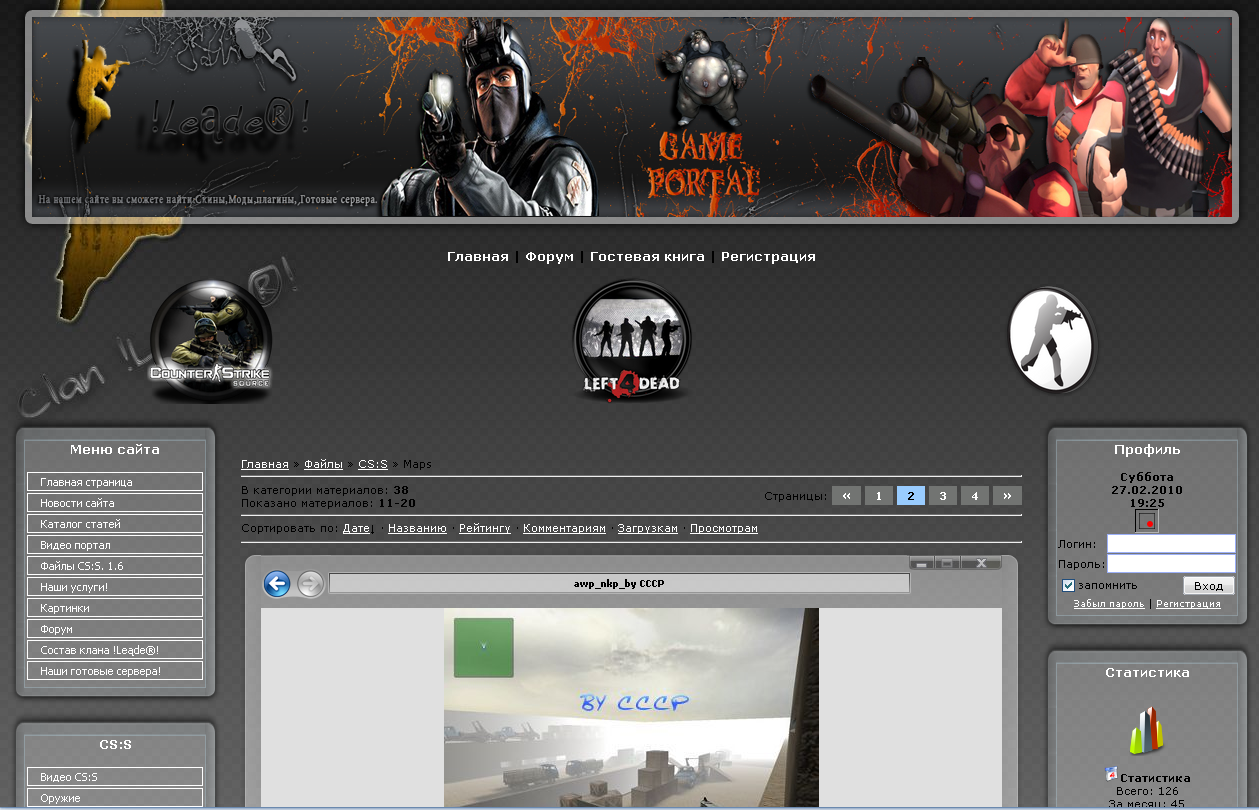
Task: Open Наши готовые сервера! menu item
Action: 115,671
